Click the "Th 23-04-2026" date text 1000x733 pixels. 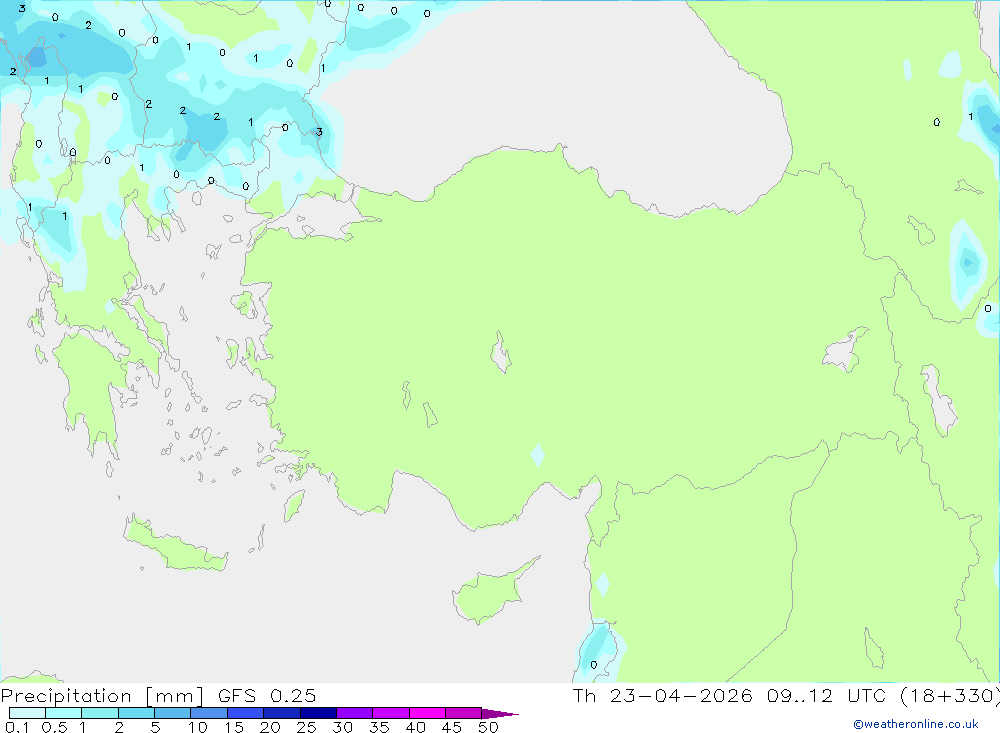tap(663, 695)
